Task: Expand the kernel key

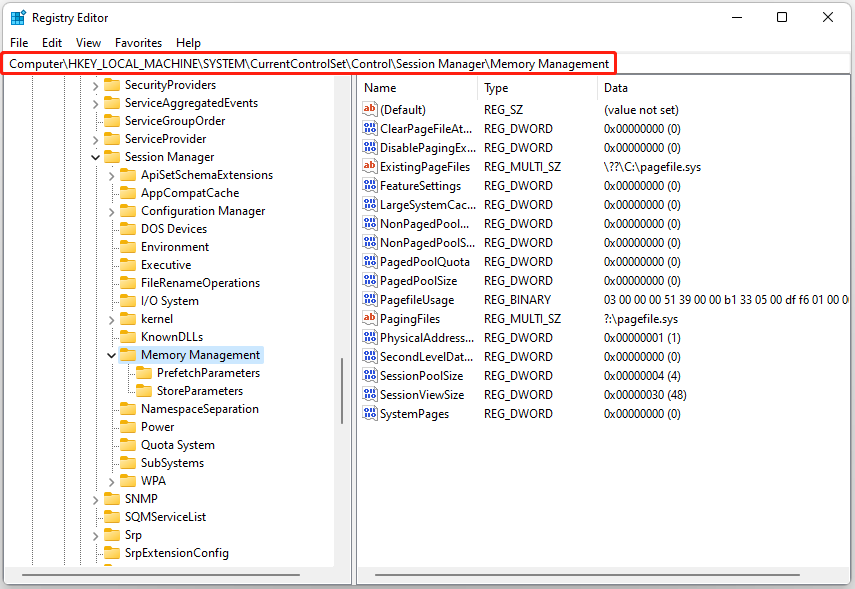Action: click(x=111, y=320)
